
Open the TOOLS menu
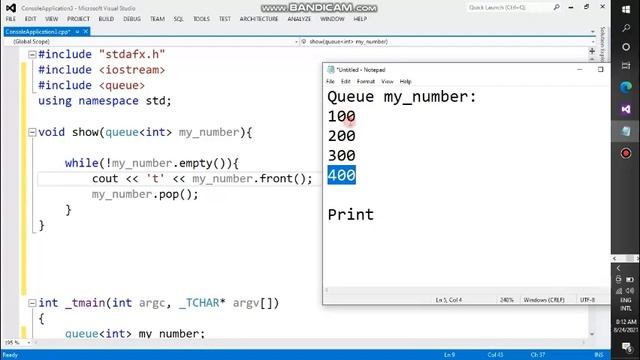coord(201,19)
